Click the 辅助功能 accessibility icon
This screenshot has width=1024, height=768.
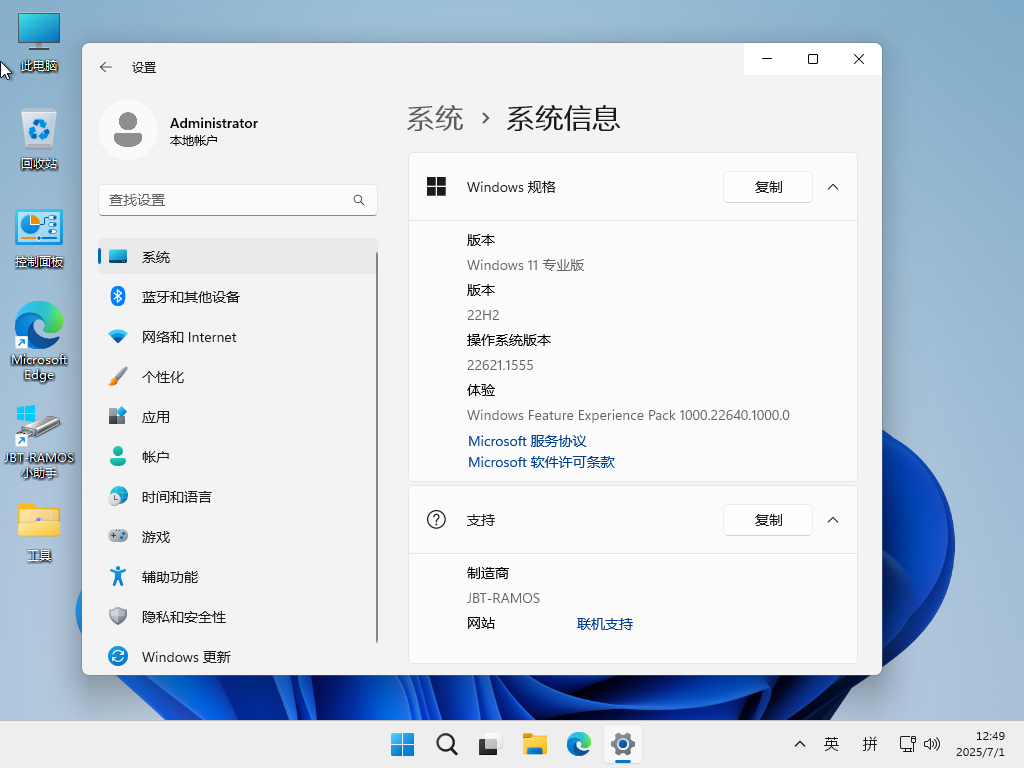tap(118, 576)
